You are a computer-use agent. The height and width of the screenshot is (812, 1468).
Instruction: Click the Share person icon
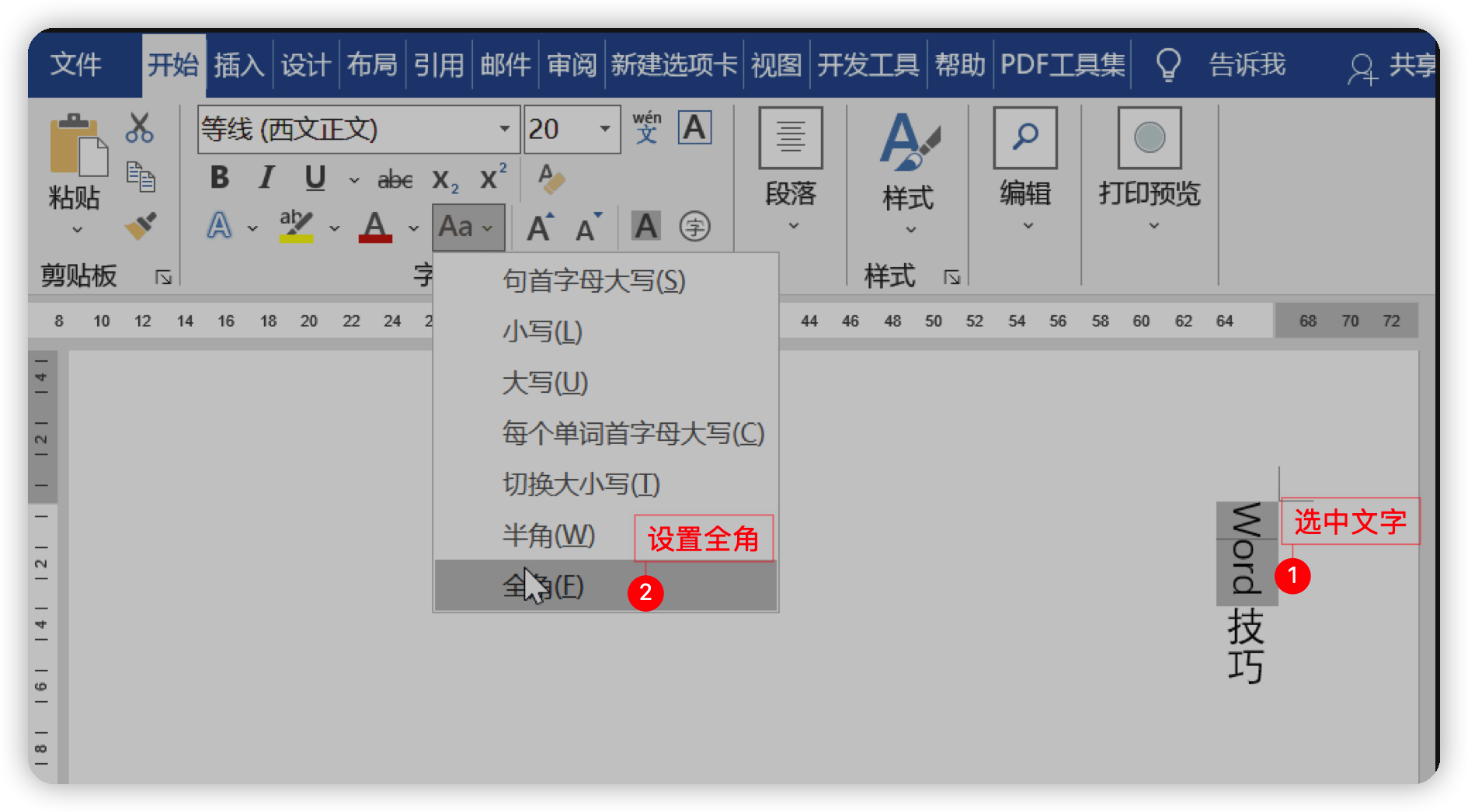coord(1362,68)
